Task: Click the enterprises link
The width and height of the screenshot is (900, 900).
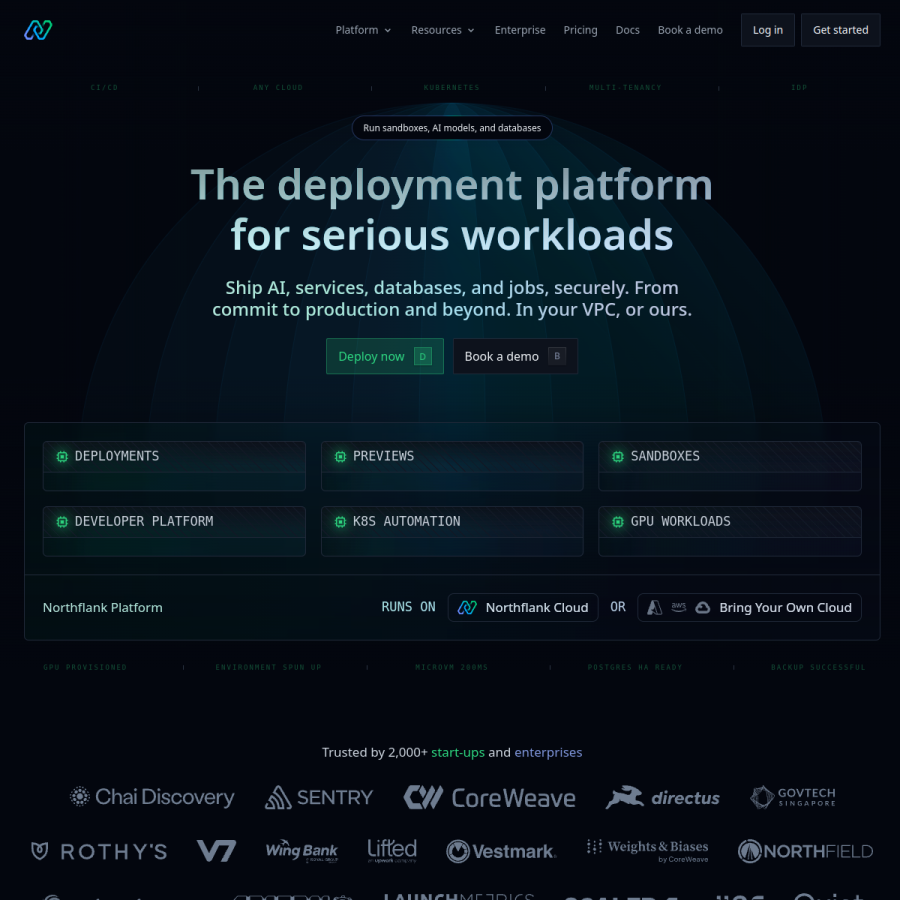Action: click(548, 752)
